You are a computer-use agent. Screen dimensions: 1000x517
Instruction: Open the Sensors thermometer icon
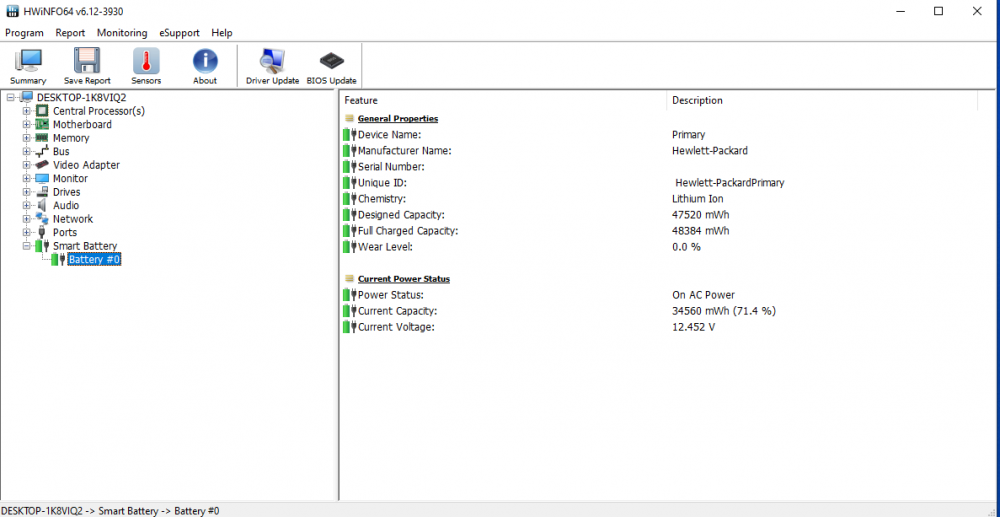coord(146,66)
